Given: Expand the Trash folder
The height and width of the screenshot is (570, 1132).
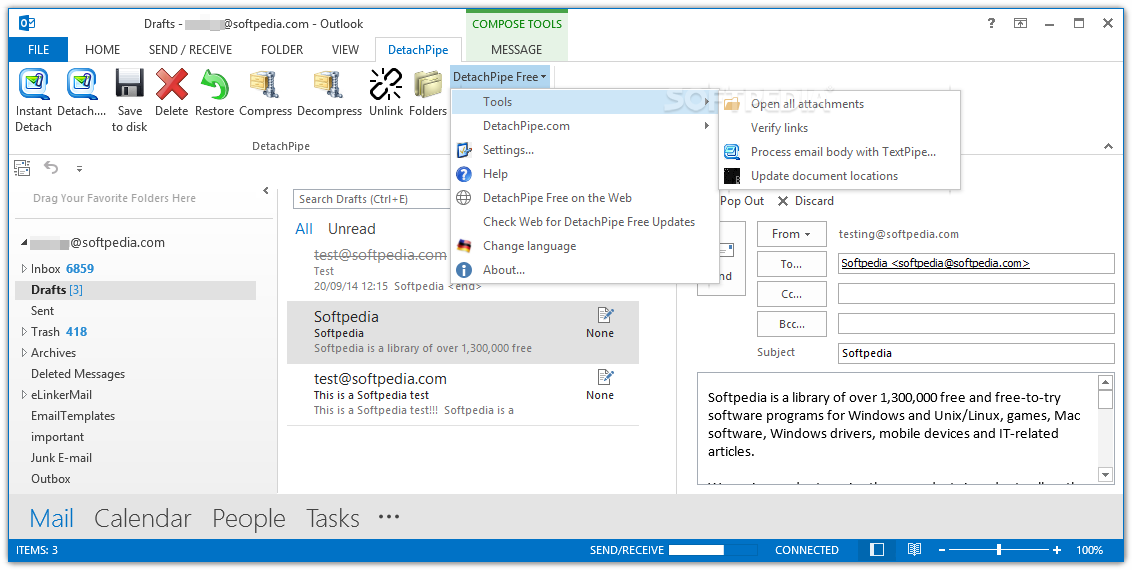Looking at the screenshot, I should click(24, 332).
